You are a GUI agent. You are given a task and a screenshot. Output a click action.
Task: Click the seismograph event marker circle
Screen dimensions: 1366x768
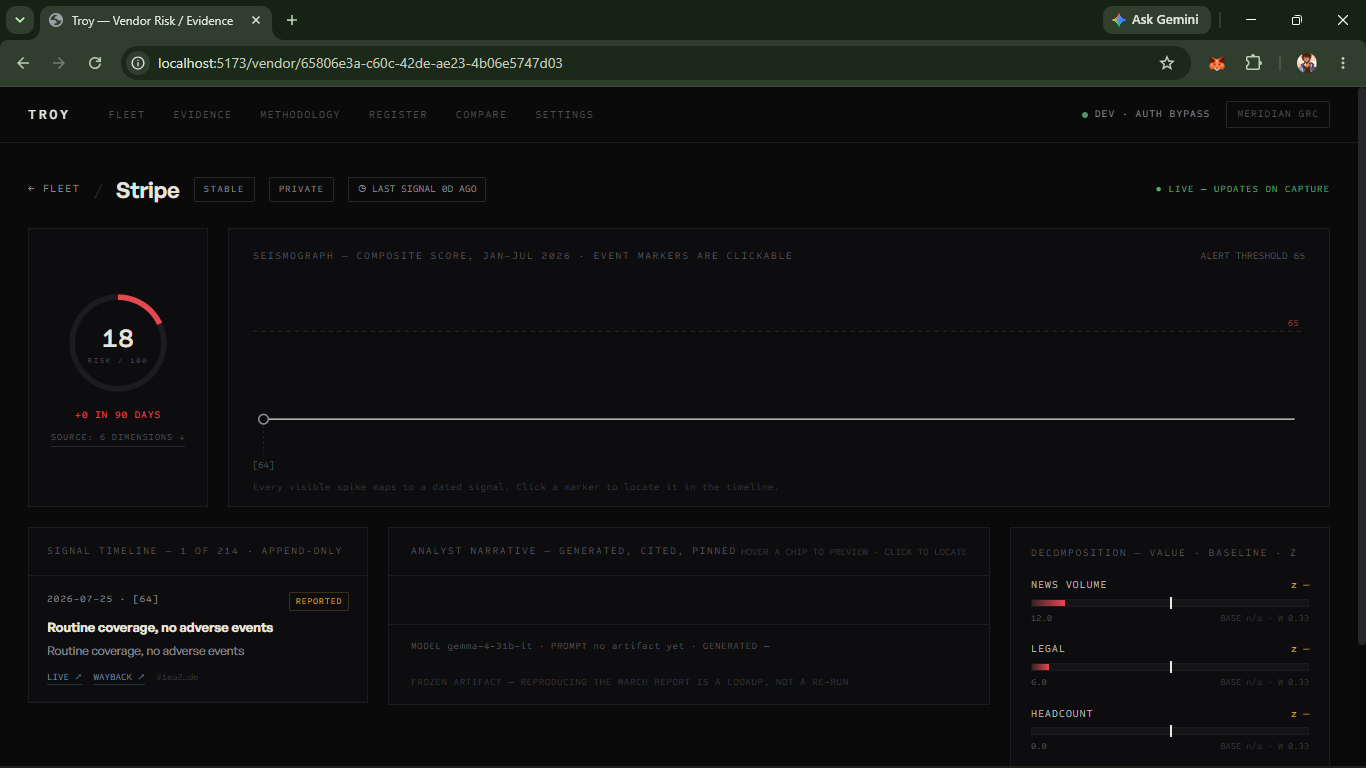point(263,419)
